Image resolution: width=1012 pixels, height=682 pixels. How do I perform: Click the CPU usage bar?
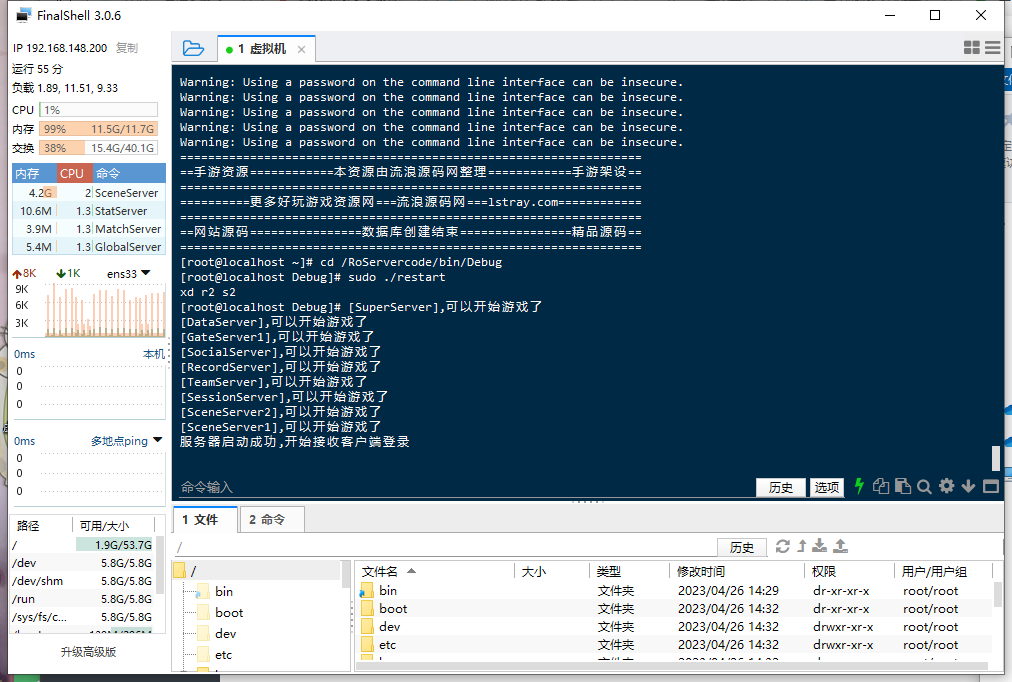(x=98, y=110)
